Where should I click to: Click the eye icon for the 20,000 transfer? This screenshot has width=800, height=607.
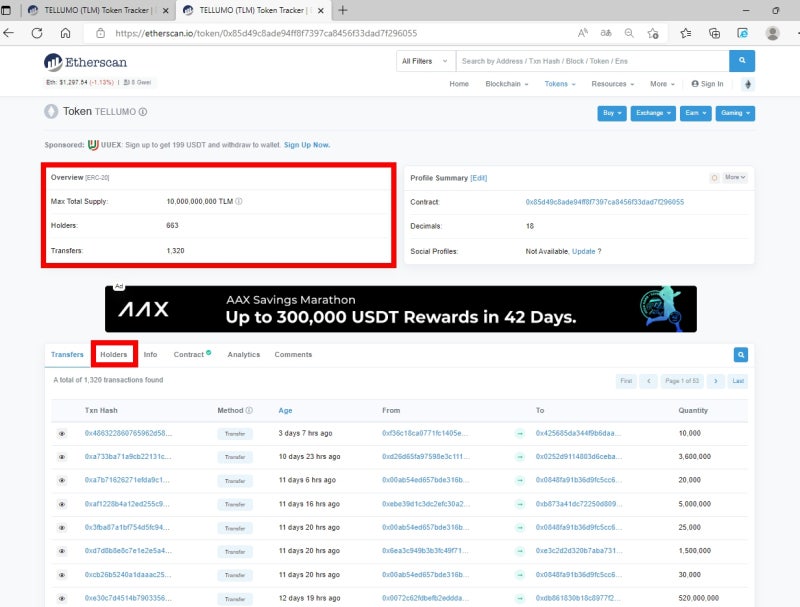(62, 480)
